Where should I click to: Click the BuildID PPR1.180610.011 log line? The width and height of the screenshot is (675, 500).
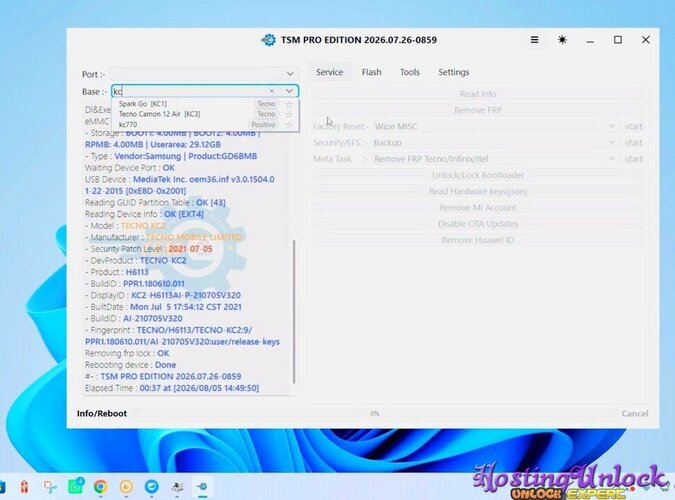[135, 284]
